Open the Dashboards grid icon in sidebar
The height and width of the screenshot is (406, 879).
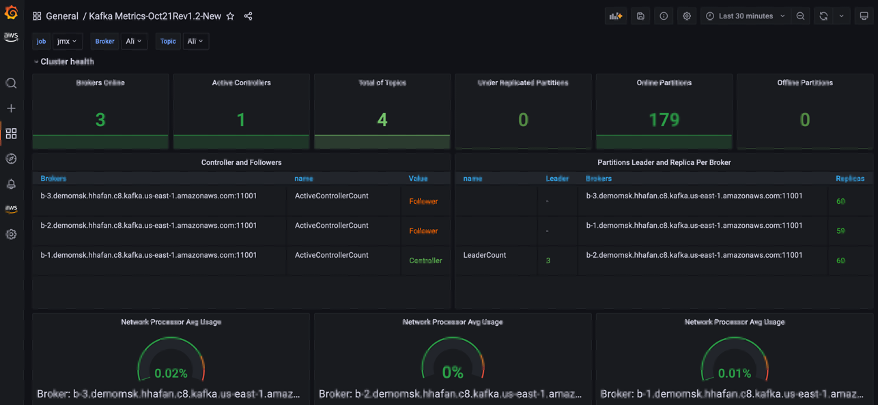(11, 133)
